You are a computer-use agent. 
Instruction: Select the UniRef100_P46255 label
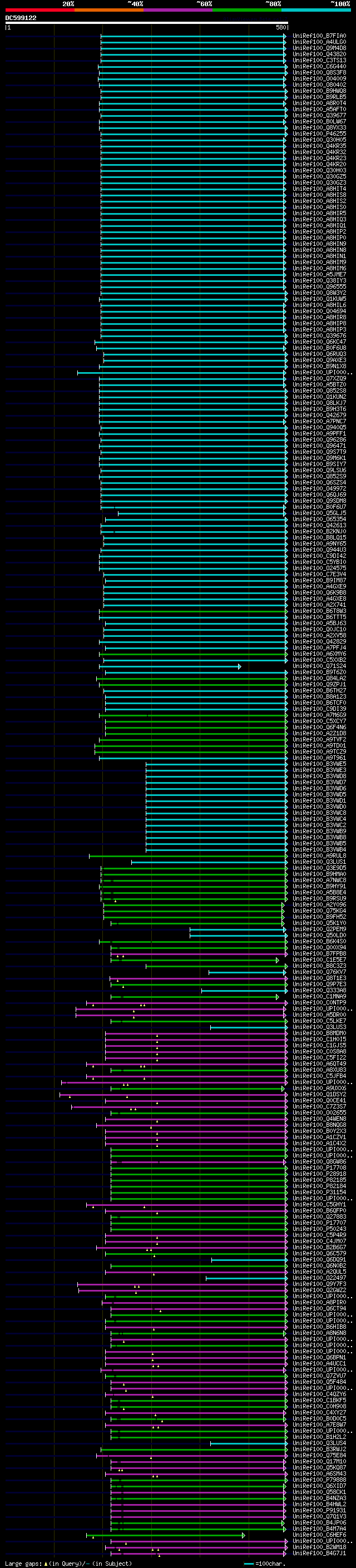point(319,134)
